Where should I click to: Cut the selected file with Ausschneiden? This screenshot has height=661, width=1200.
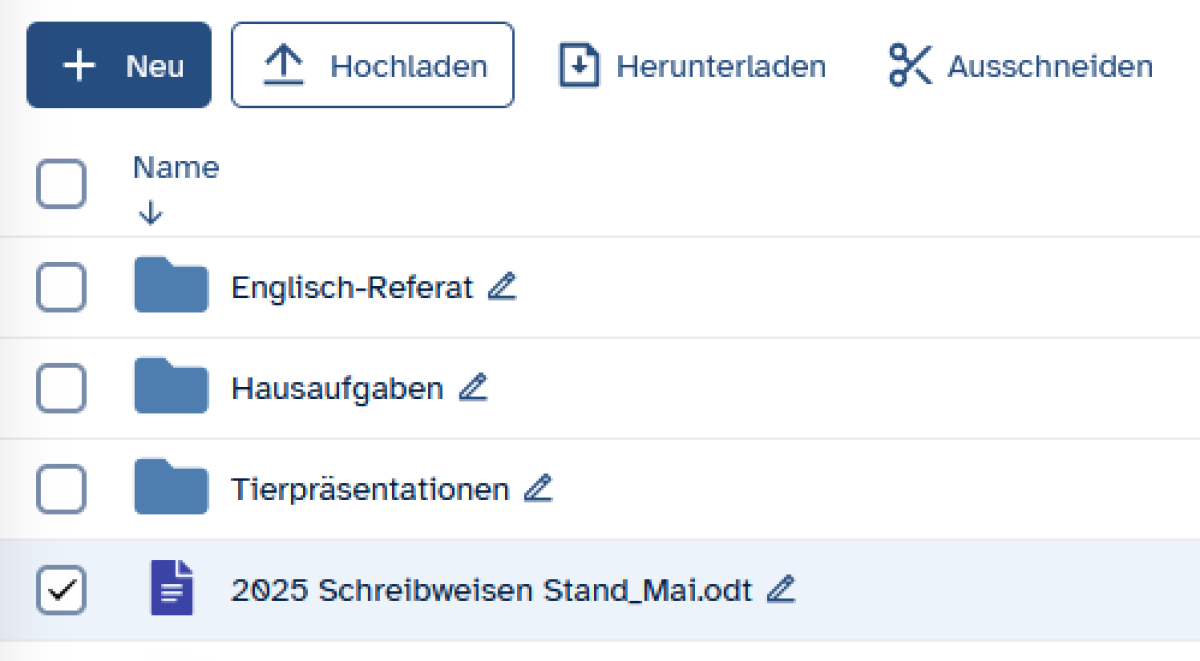pos(1021,66)
